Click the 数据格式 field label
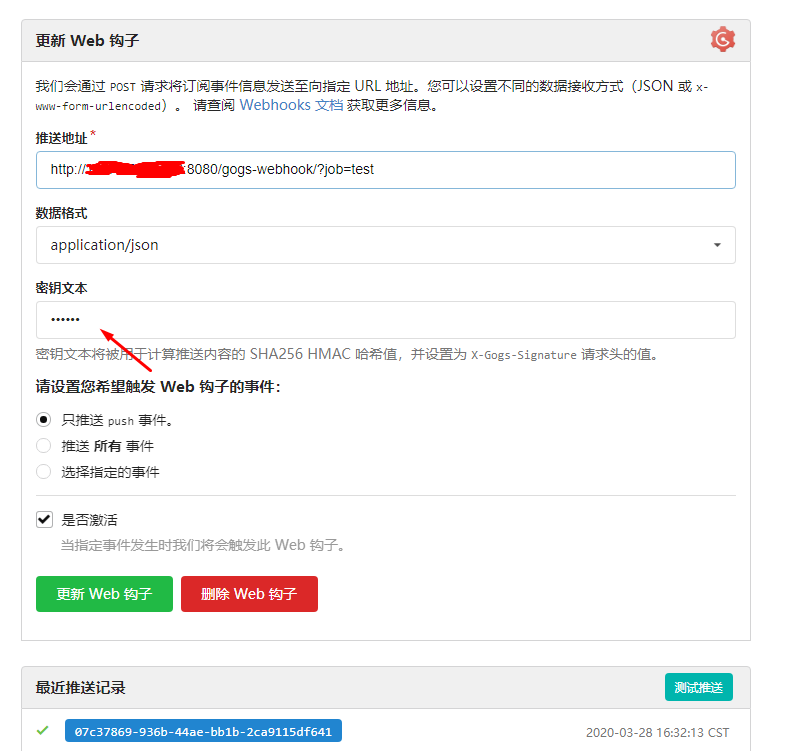 point(62,213)
